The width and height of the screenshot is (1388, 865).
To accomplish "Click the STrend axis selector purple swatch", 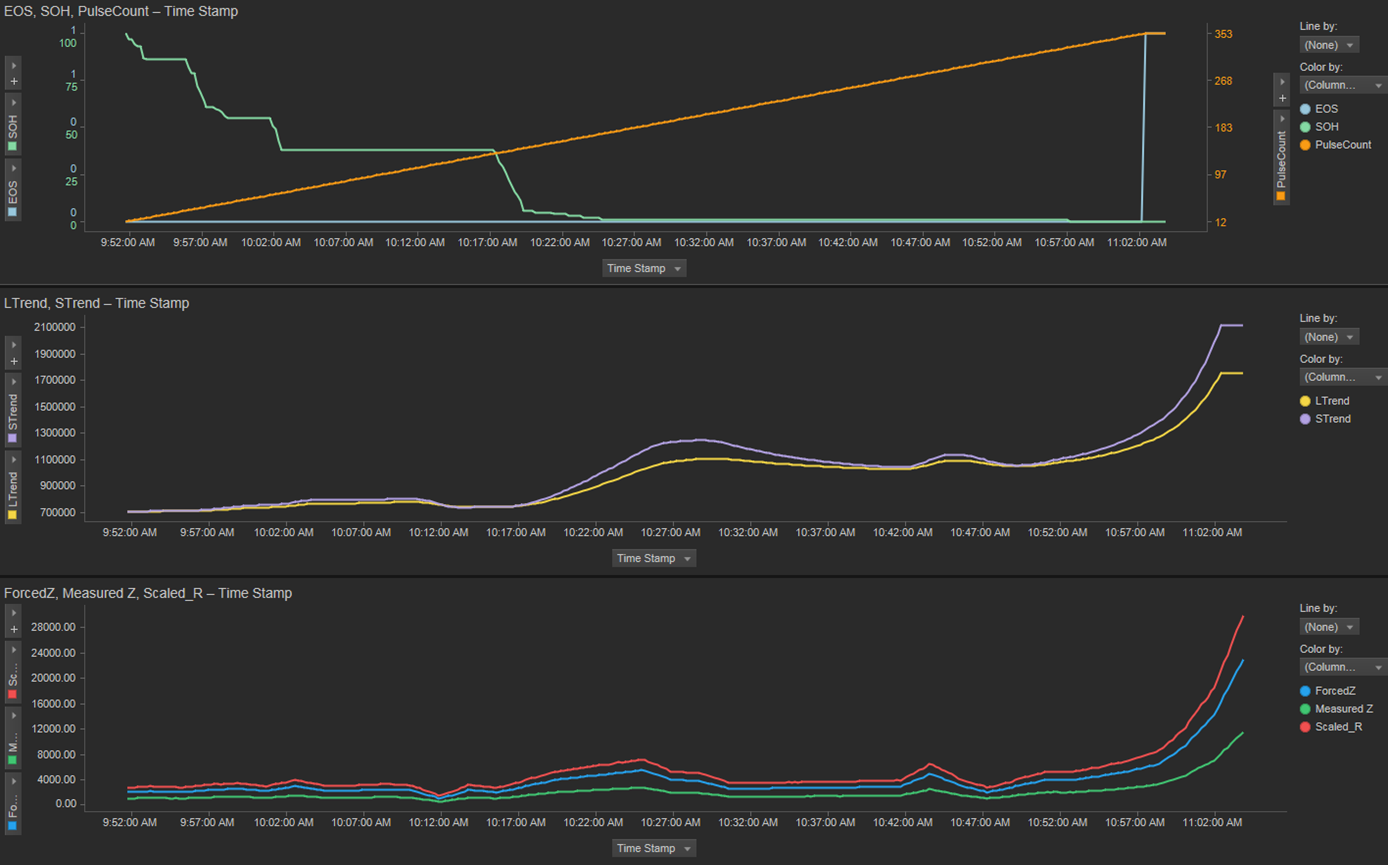I will click(13, 438).
